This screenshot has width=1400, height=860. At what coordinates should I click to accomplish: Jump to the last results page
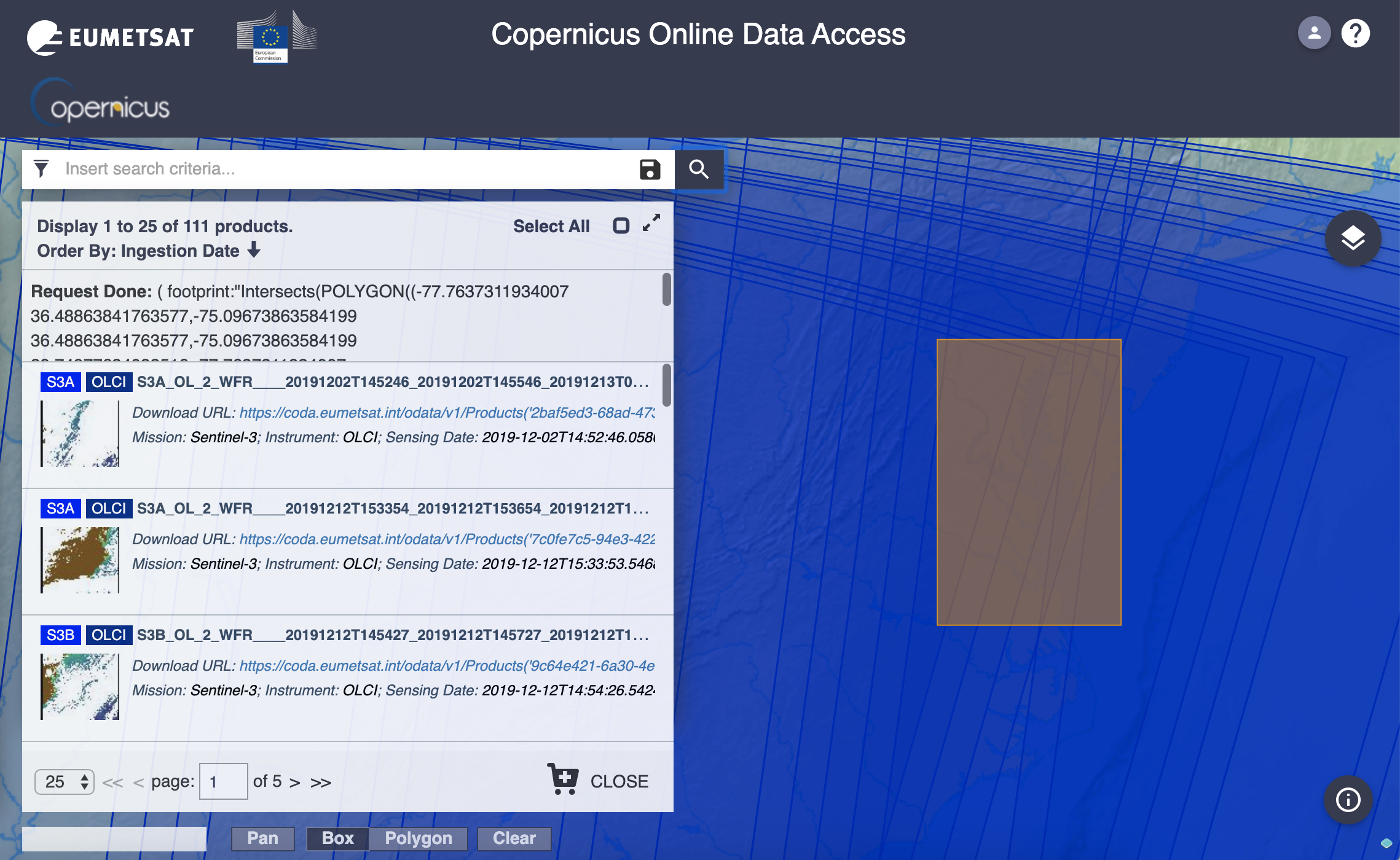320,783
